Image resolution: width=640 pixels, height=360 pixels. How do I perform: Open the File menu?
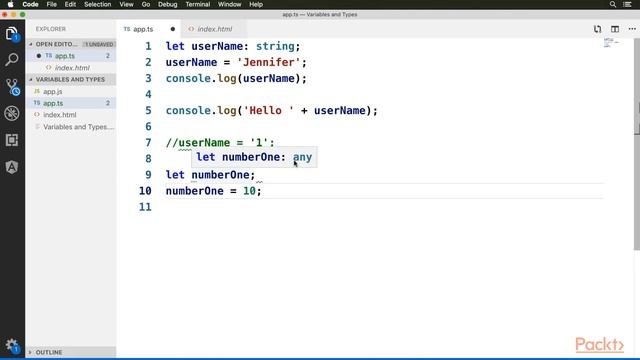[51, 4]
